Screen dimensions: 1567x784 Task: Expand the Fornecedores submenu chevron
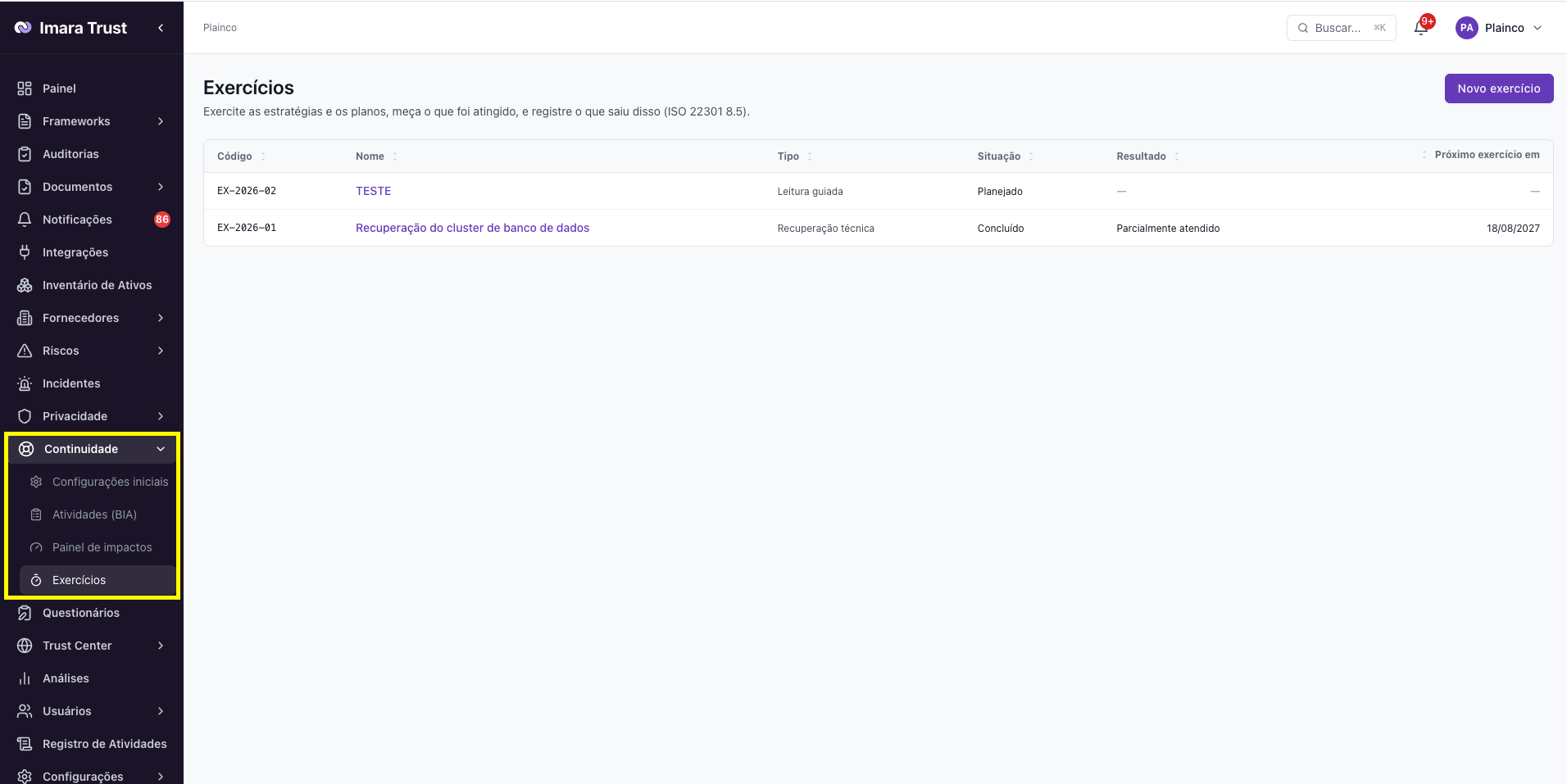click(x=161, y=318)
